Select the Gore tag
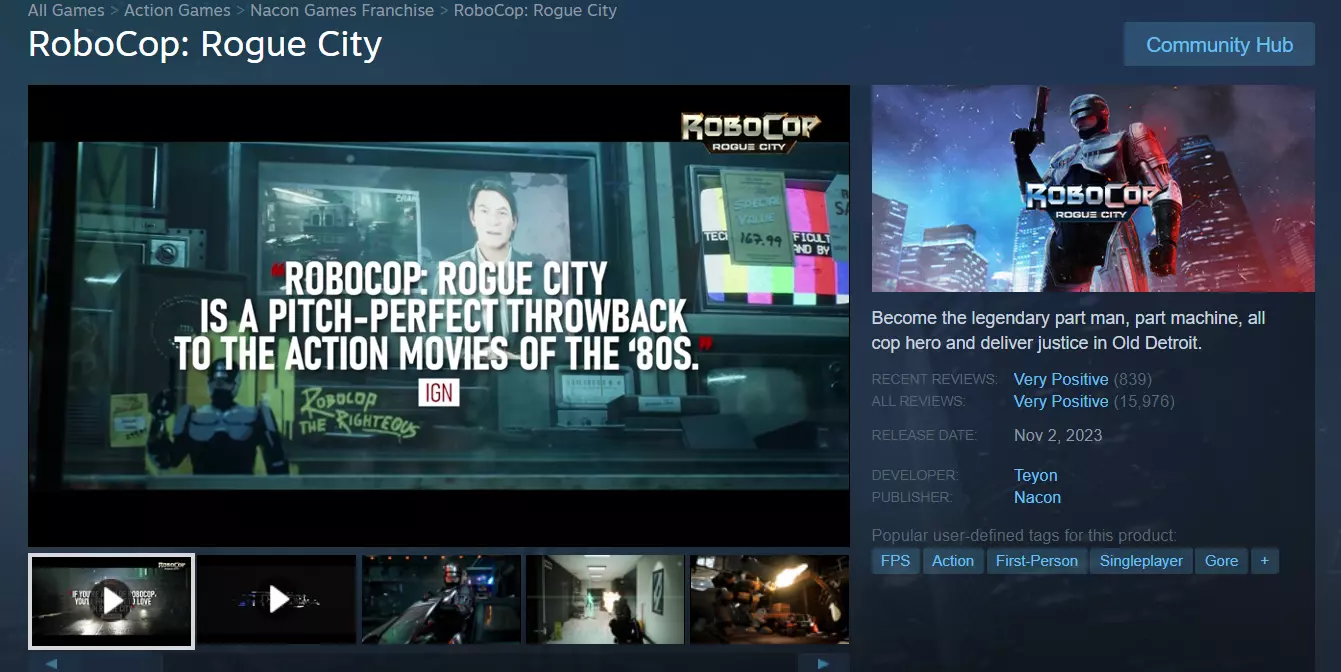This screenshot has height=672, width=1341. tap(1221, 561)
